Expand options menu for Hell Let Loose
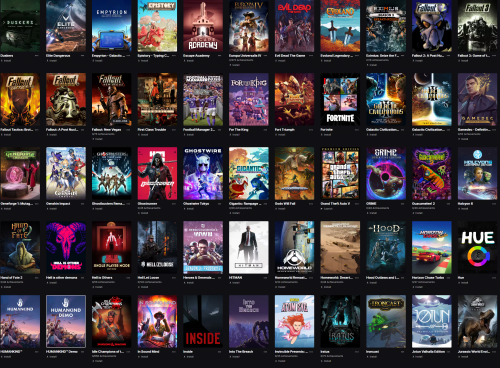500x368 pixels. (174, 278)
